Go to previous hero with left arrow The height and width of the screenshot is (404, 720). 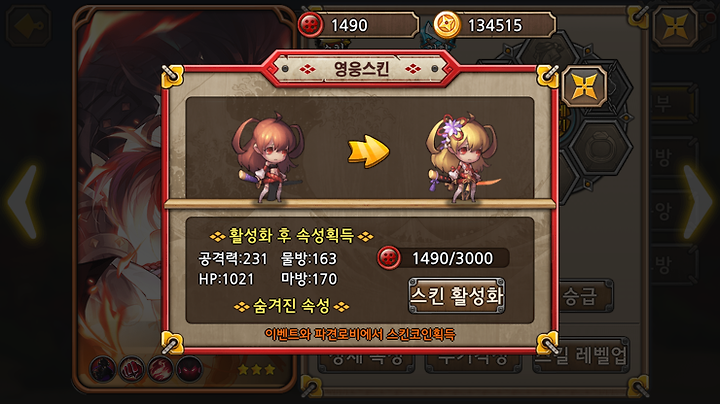pyautogui.click(x=23, y=201)
